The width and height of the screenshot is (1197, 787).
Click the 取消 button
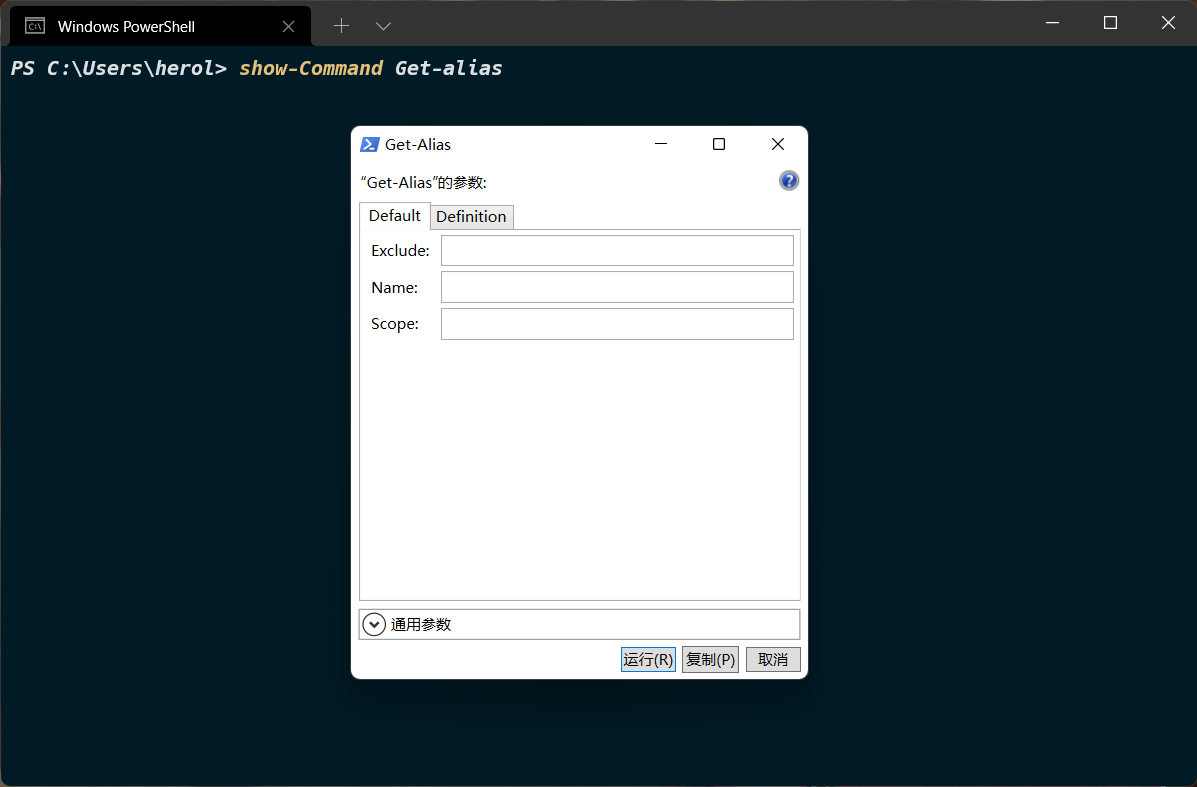coord(773,660)
